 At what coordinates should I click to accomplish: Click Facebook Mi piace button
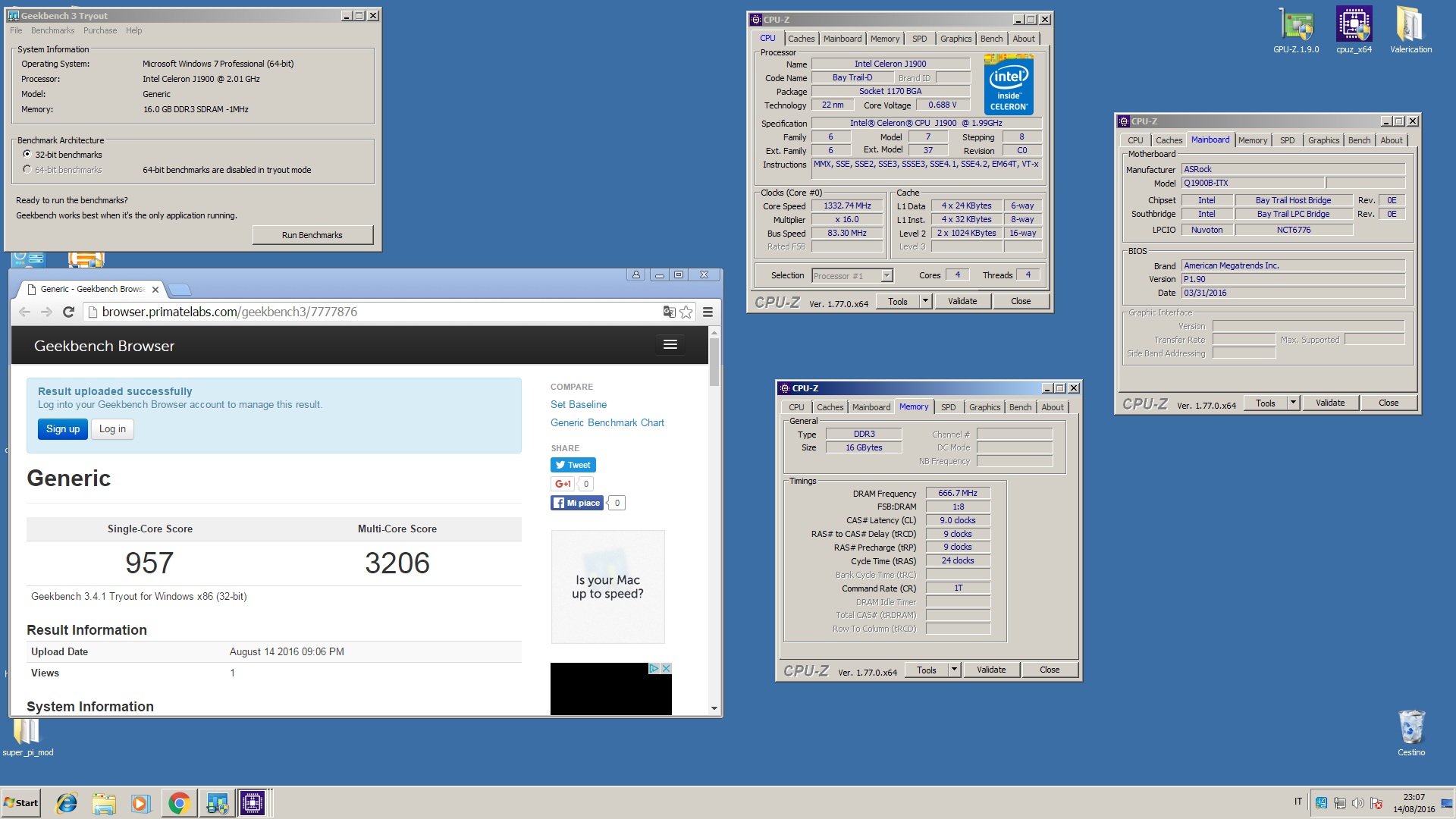[576, 503]
